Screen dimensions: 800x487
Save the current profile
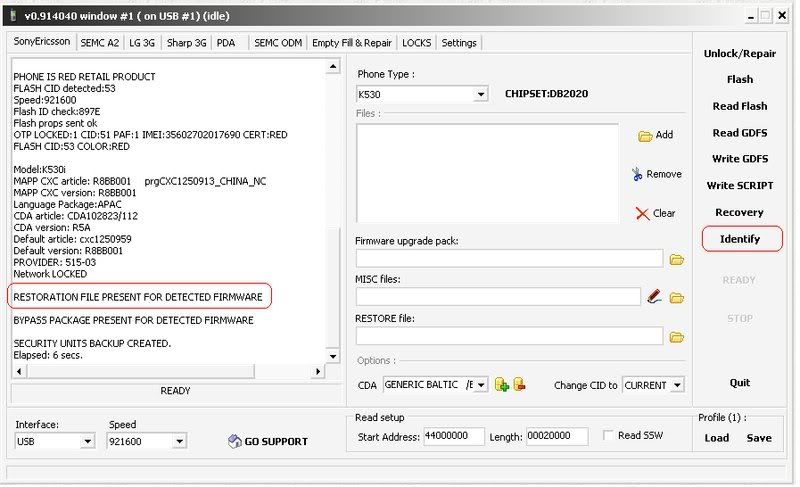[759, 438]
